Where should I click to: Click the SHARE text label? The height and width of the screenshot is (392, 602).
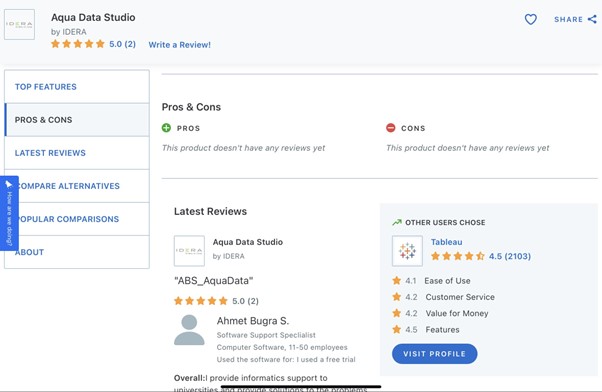pyautogui.click(x=568, y=19)
